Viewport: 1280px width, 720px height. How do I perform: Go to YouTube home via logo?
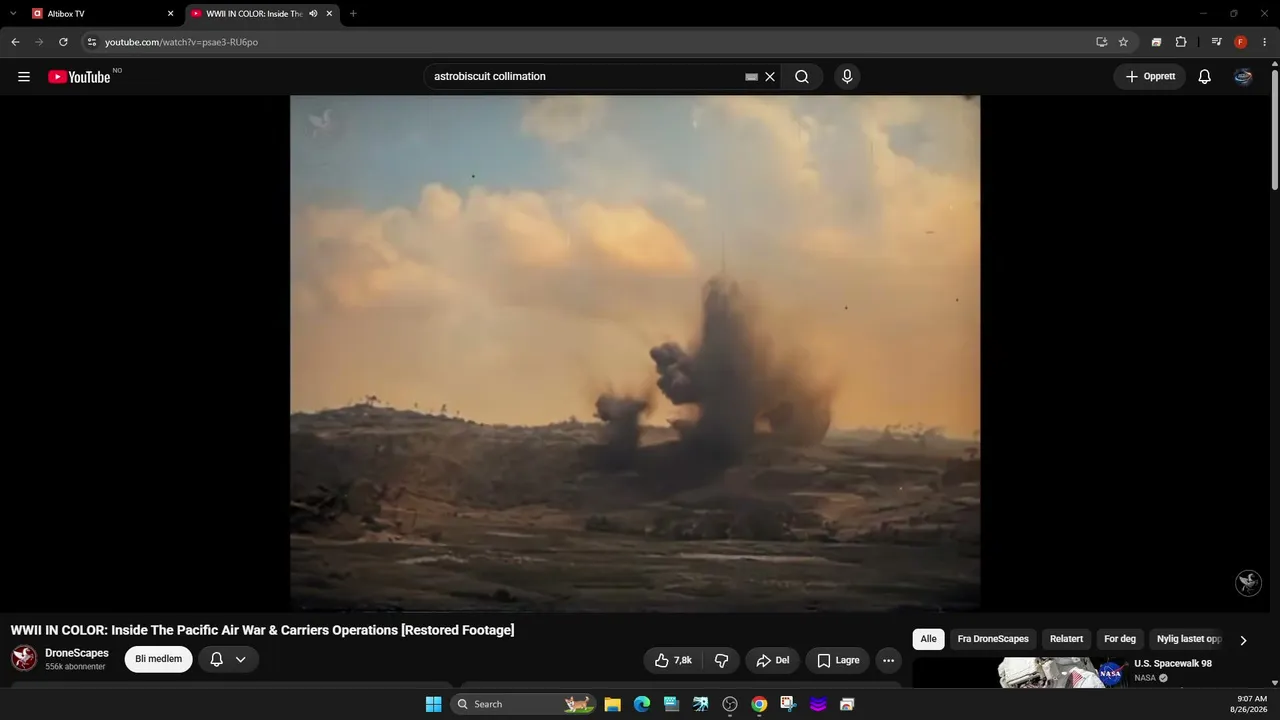coord(79,77)
